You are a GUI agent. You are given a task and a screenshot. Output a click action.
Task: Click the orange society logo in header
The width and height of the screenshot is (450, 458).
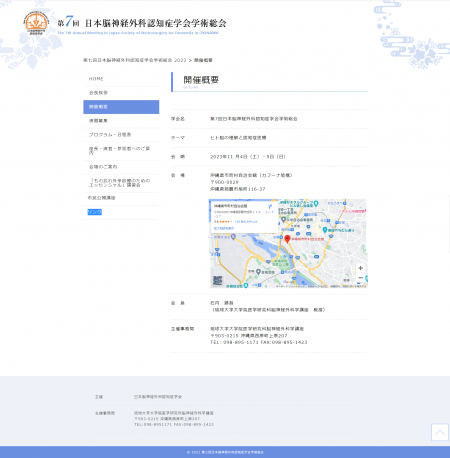pos(36,23)
